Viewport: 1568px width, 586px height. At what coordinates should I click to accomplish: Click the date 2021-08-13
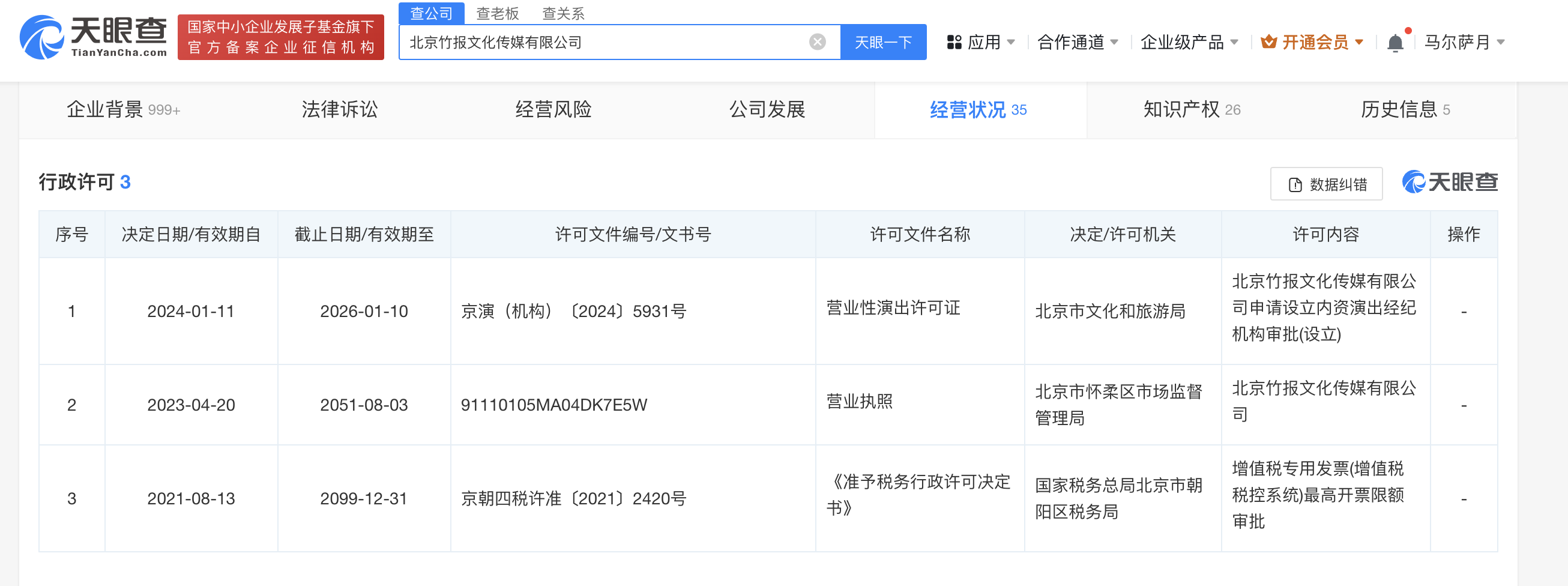pos(190,499)
